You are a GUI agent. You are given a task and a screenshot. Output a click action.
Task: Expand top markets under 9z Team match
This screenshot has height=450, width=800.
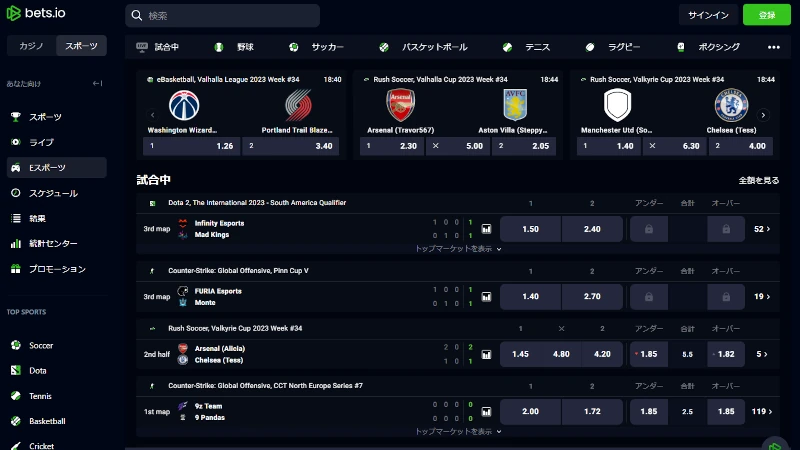pos(458,432)
